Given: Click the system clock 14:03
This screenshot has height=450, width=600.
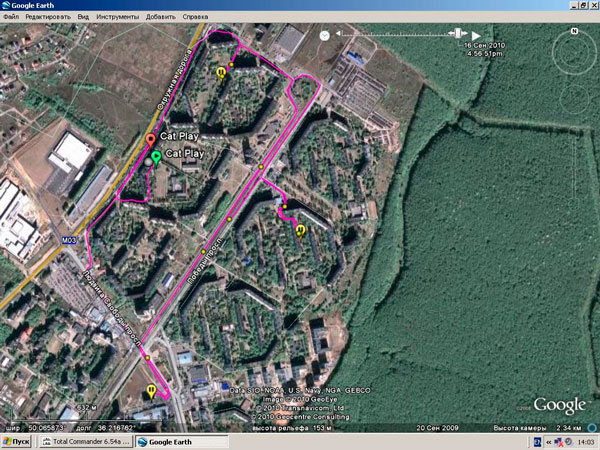Looking at the screenshot, I should click(587, 442).
